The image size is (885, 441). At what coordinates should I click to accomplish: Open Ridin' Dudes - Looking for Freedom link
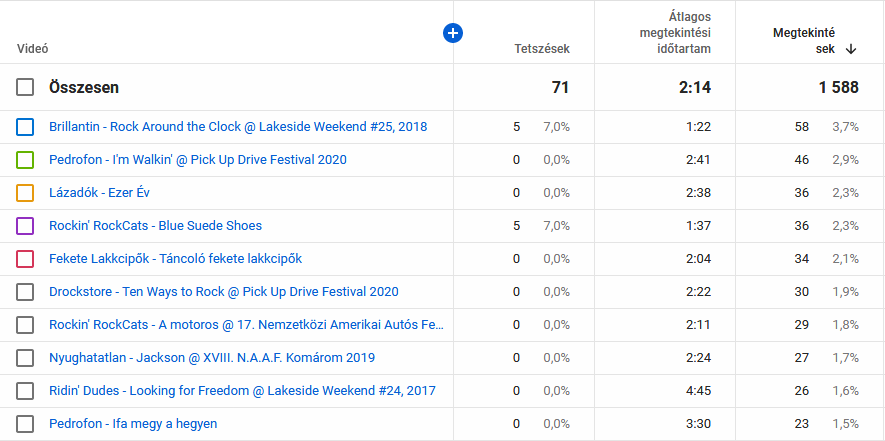click(242, 391)
